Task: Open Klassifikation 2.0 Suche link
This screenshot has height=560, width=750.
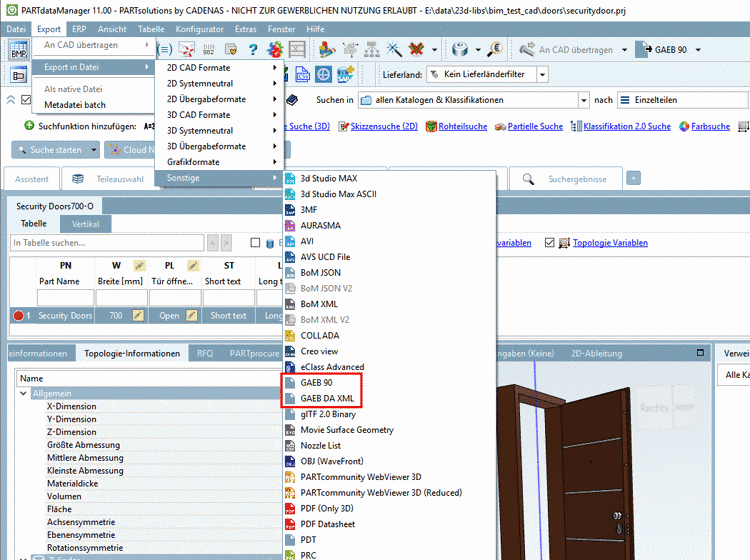Action: [x=627, y=126]
